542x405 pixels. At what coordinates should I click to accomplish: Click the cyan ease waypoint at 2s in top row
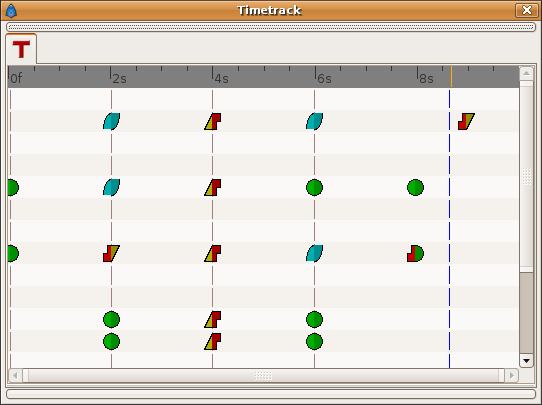click(x=111, y=121)
